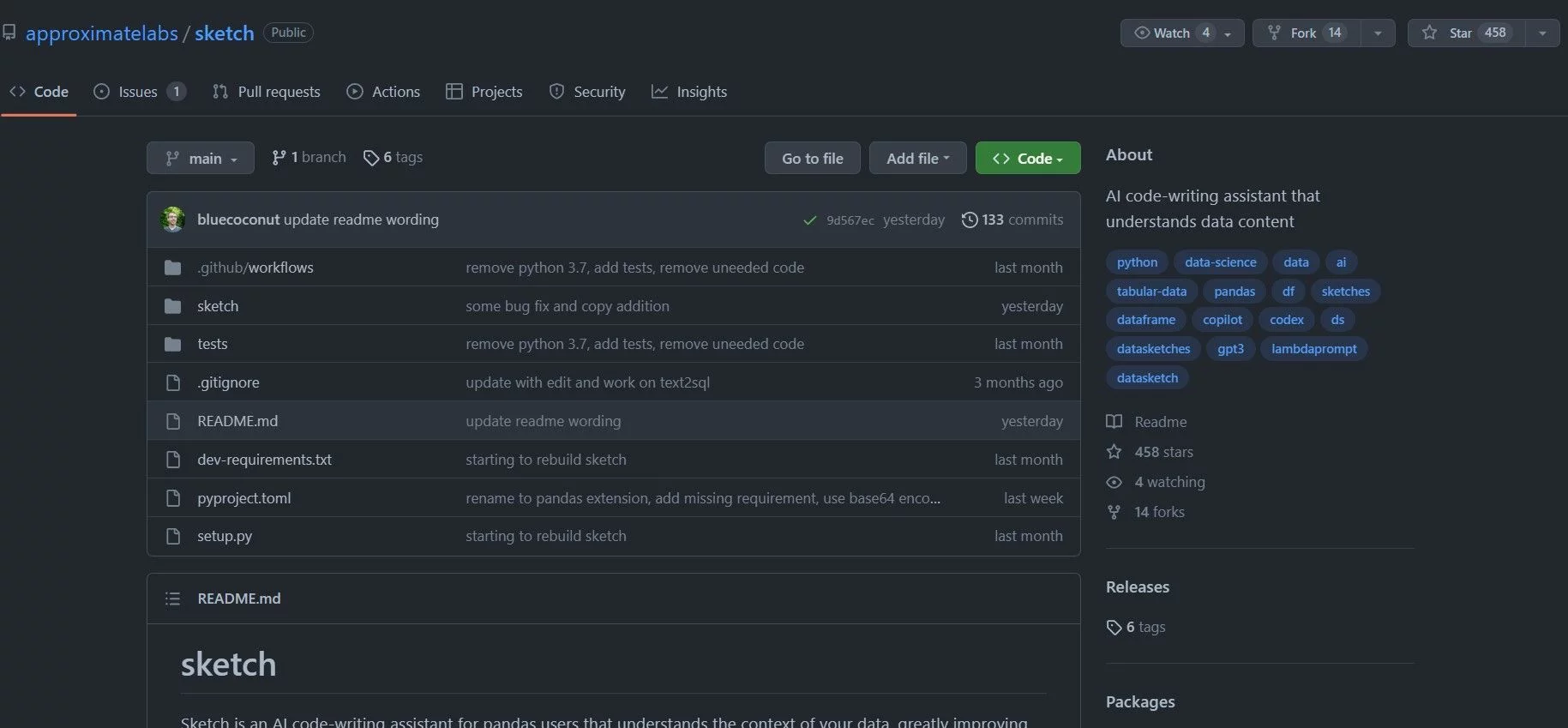Switch to the Code tab
This screenshot has width=1568, height=728.
pos(39,92)
